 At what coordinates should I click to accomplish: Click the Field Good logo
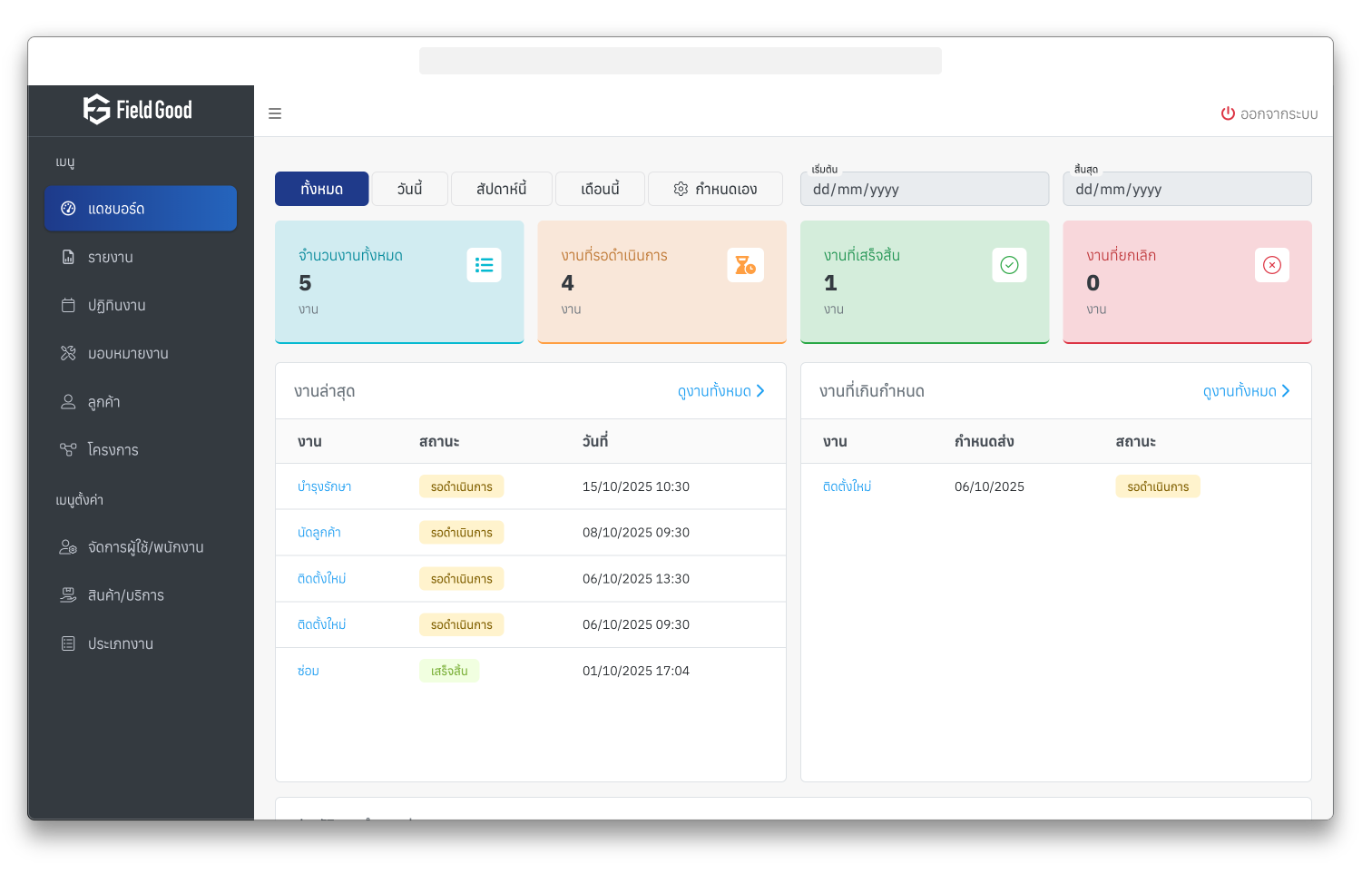[138, 110]
